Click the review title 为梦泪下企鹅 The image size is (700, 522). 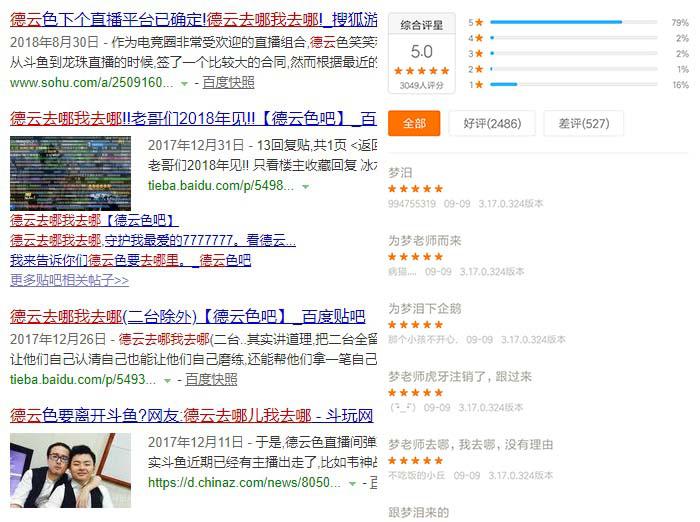425,309
